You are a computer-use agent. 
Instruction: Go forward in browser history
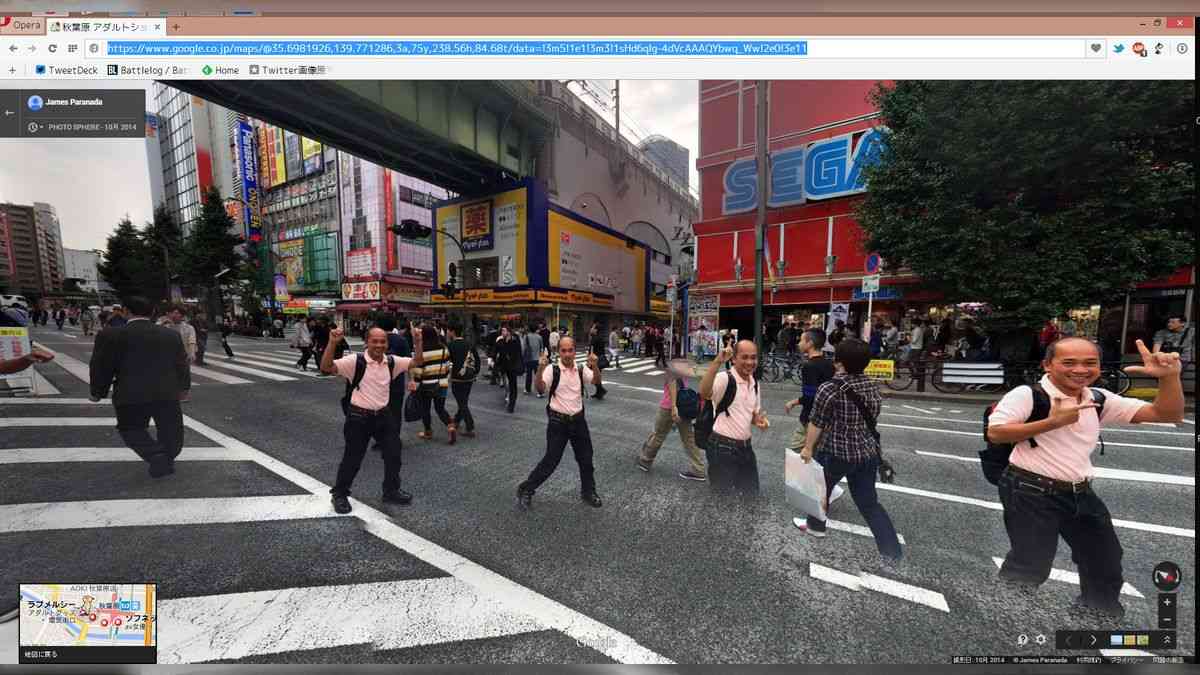32,48
